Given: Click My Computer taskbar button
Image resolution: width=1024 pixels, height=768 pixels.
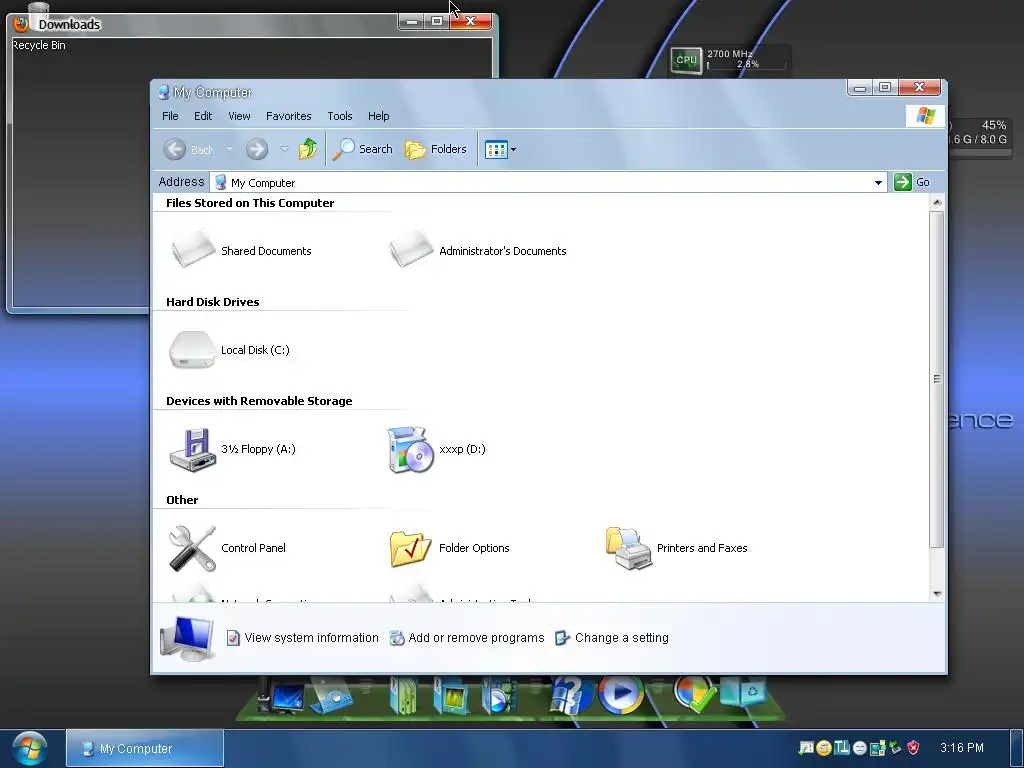Looking at the screenshot, I should tap(145, 748).
